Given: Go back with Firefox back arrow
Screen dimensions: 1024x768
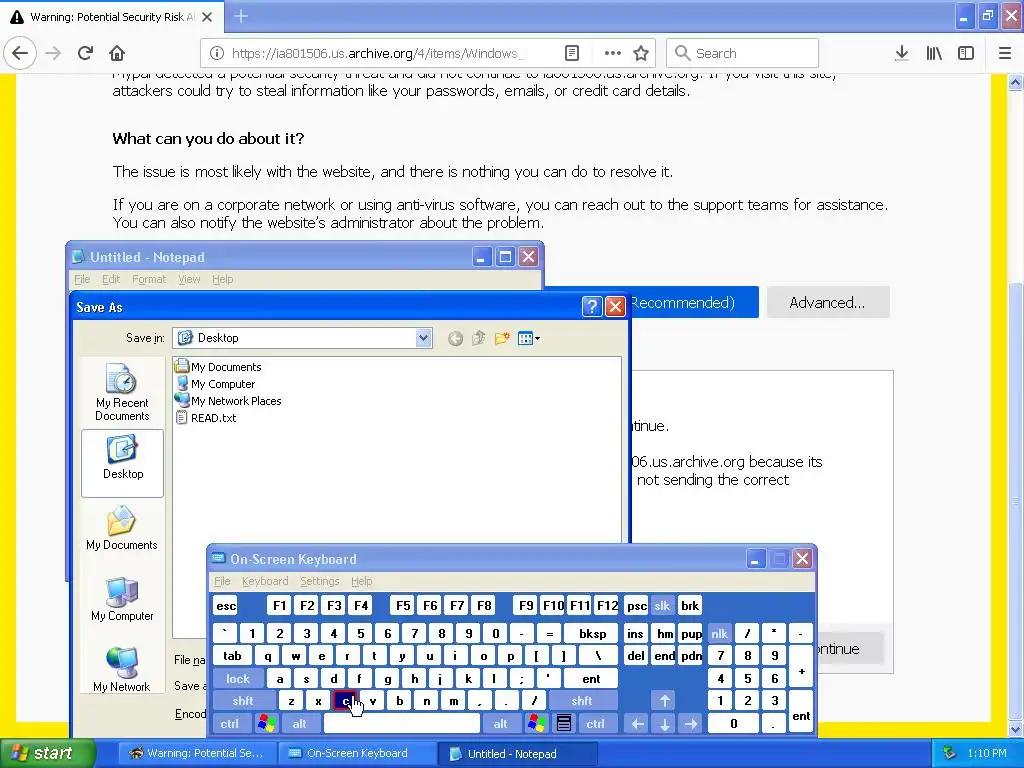Looking at the screenshot, I should click(x=20, y=53).
